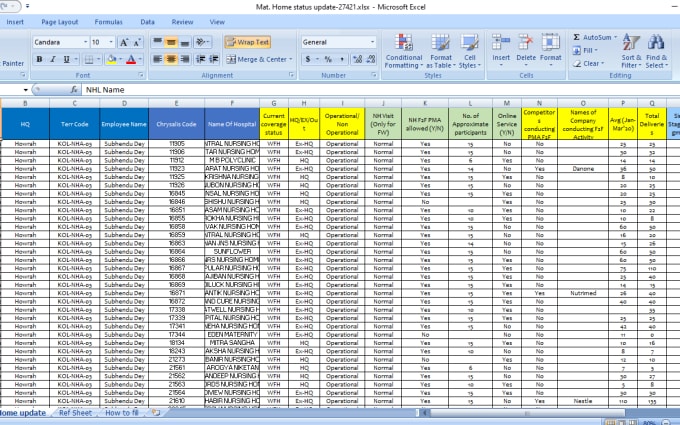Apply red Font Color swatch

coord(131,59)
